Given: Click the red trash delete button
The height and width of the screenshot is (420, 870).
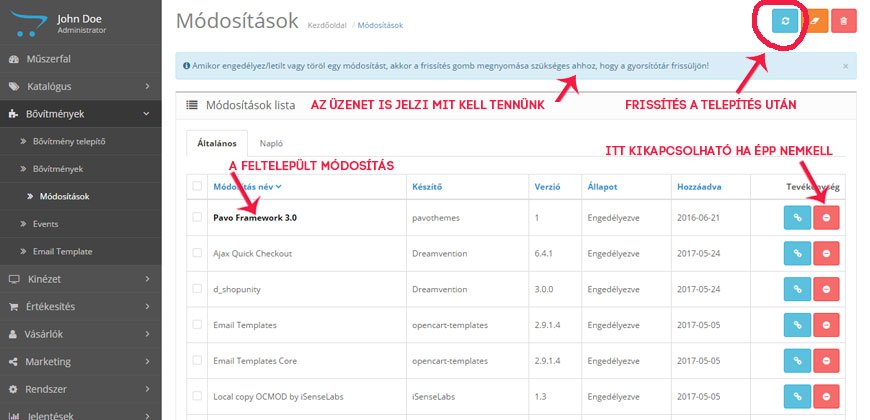Looking at the screenshot, I should [844, 22].
